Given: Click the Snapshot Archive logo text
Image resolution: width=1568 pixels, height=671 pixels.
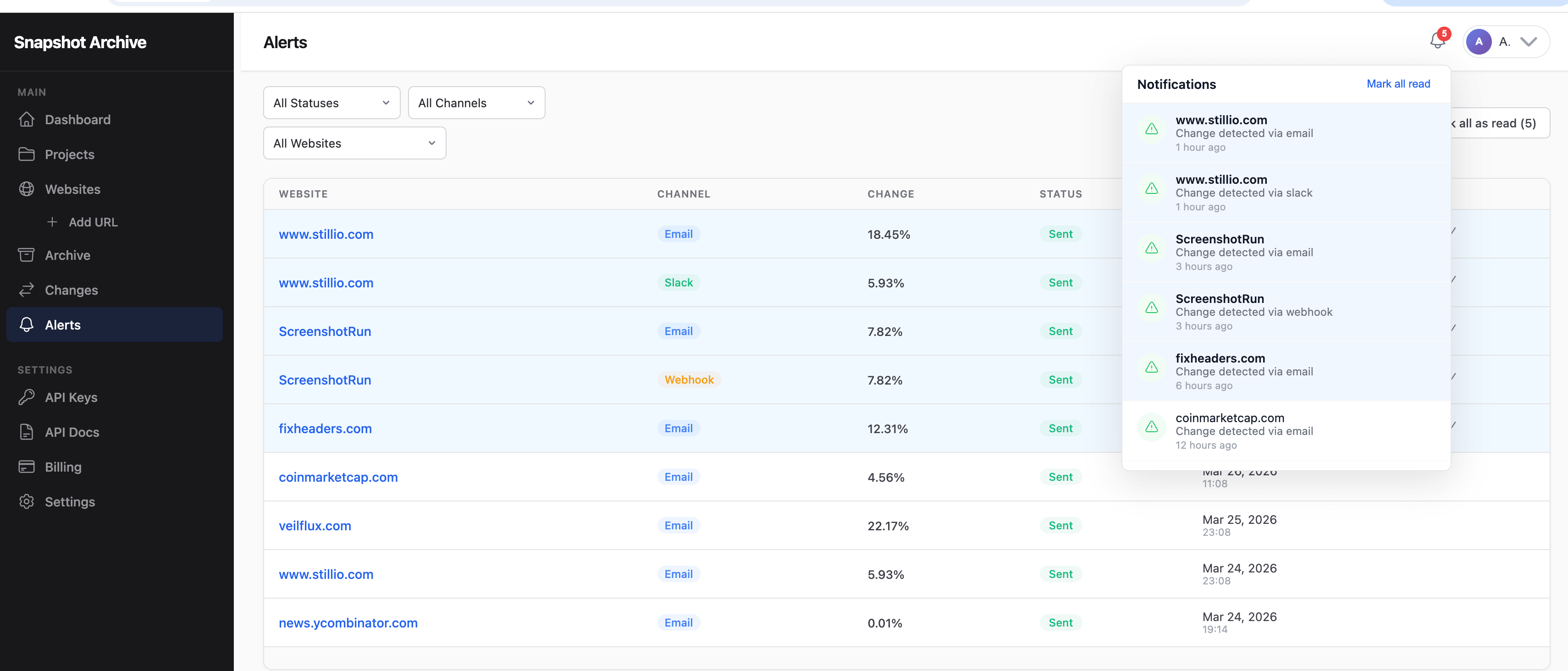Looking at the screenshot, I should coord(80,42).
